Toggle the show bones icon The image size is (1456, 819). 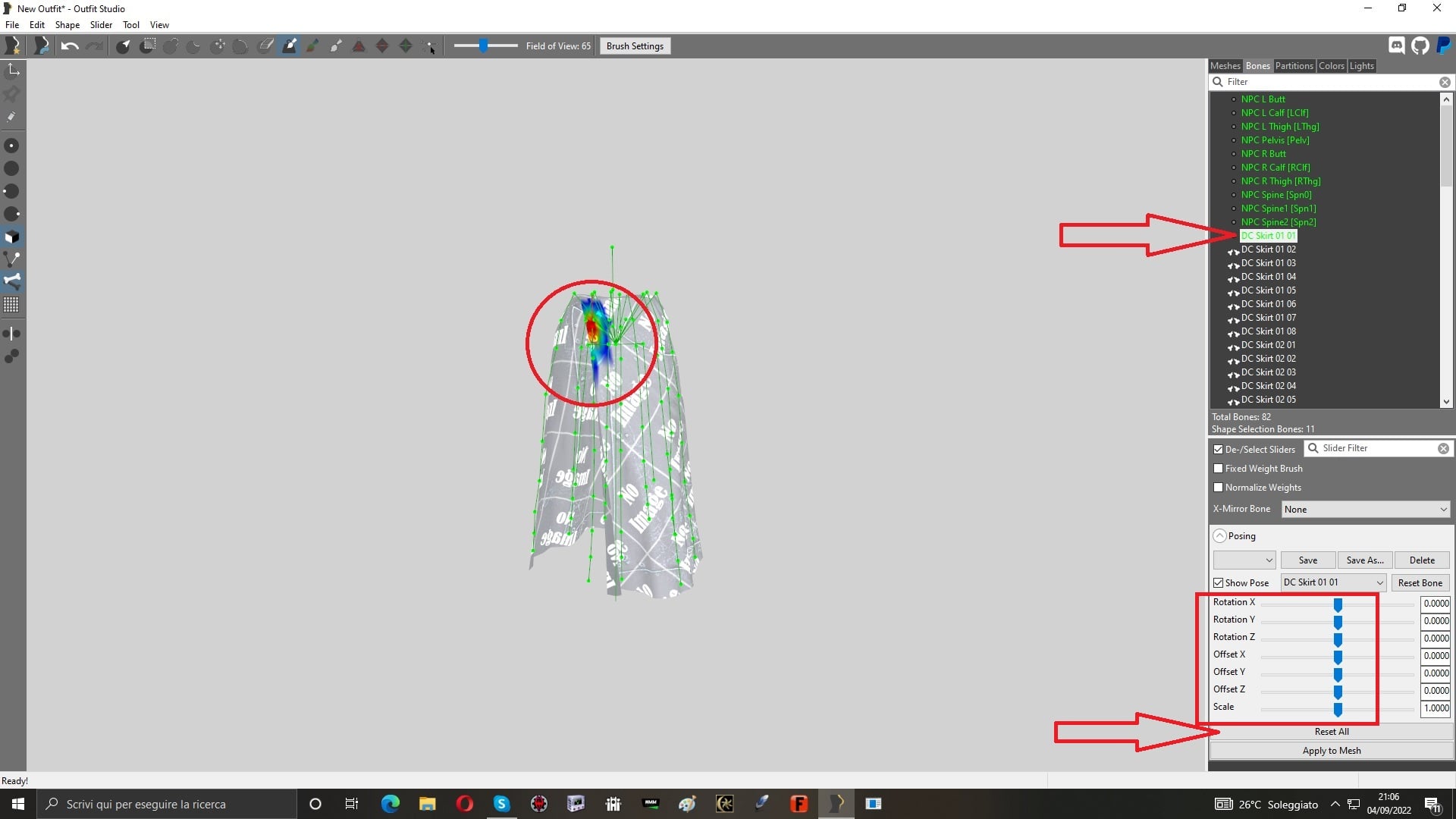(x=12, y=281)
